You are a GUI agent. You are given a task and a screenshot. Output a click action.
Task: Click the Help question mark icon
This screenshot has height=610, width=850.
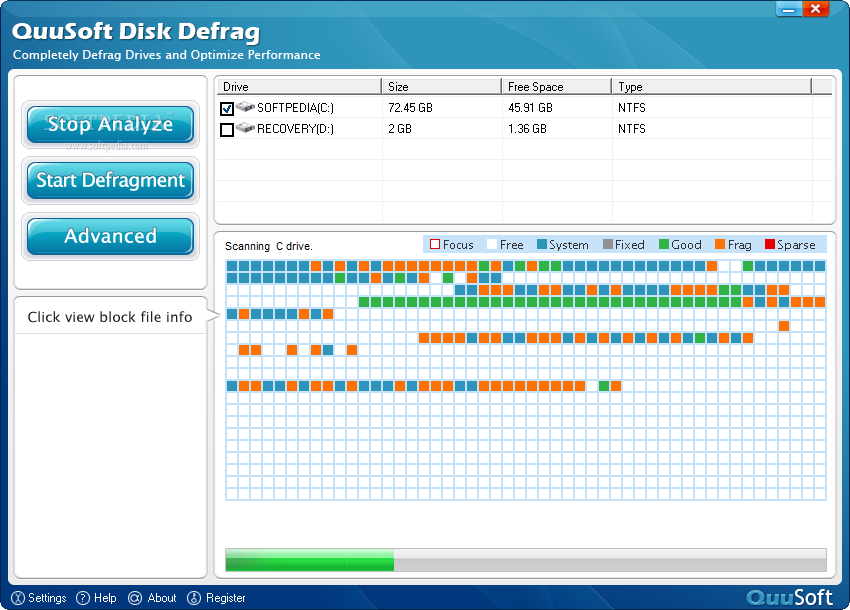83,598
